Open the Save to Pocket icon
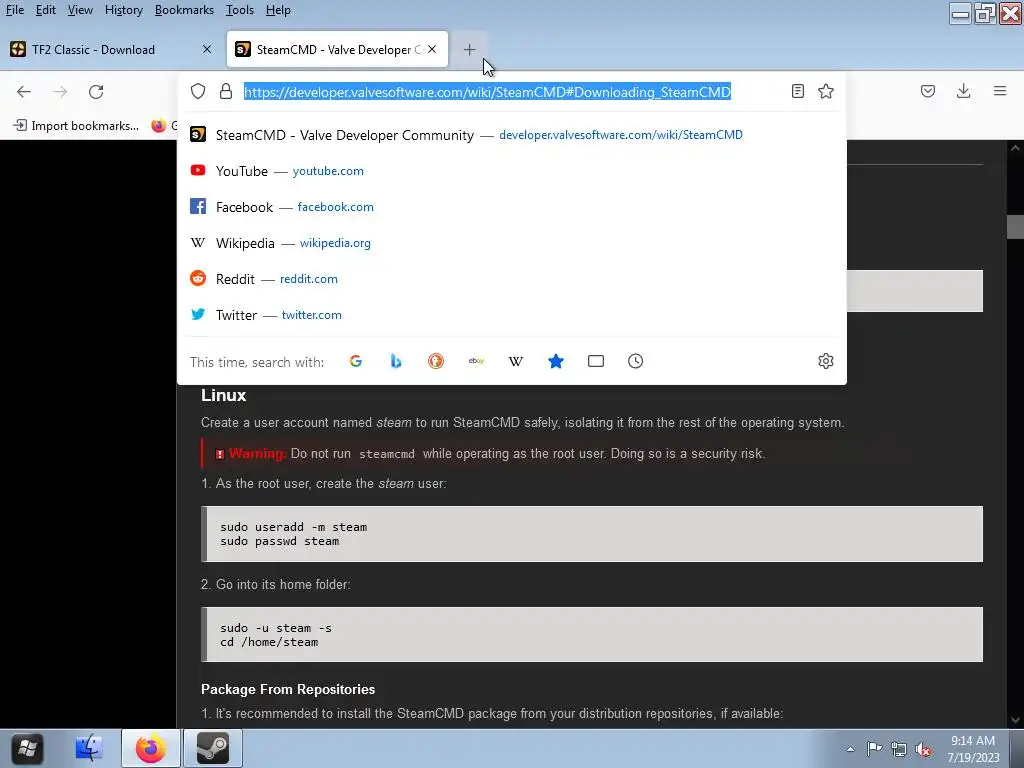The width and height of the screenshot is (1024, 768). coord(927,91)
